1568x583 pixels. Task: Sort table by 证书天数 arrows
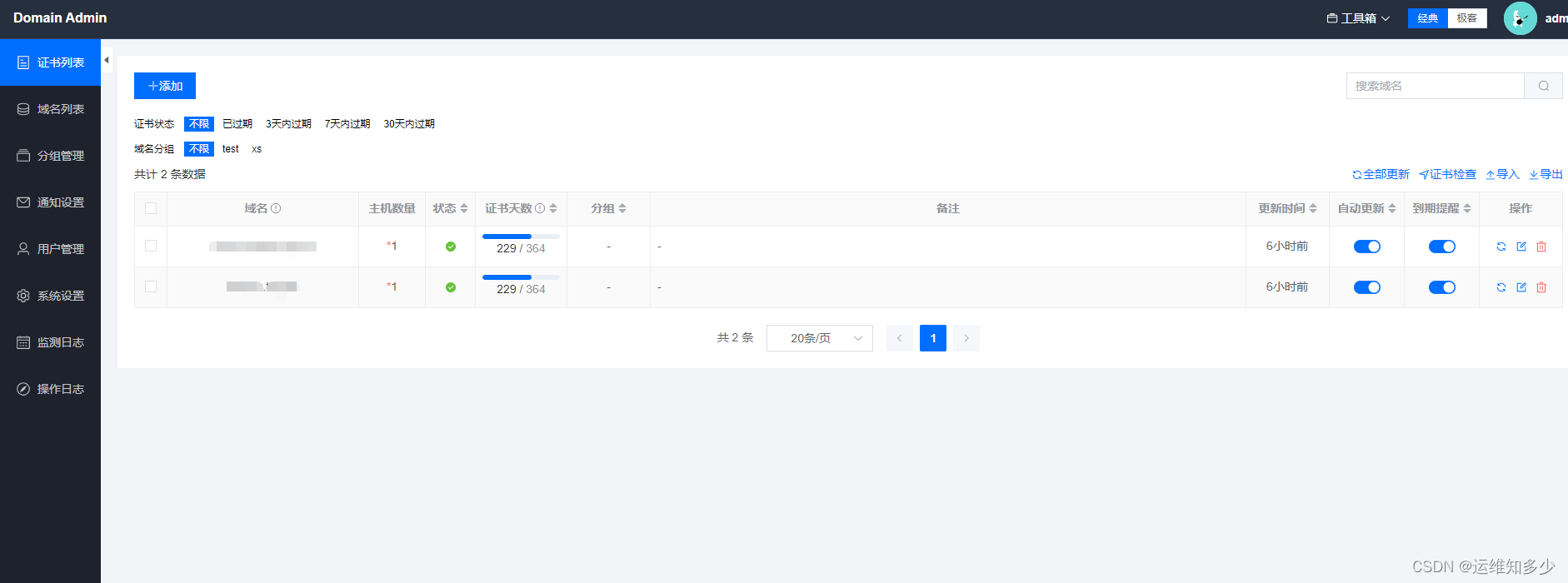click(x=553, y=208)
